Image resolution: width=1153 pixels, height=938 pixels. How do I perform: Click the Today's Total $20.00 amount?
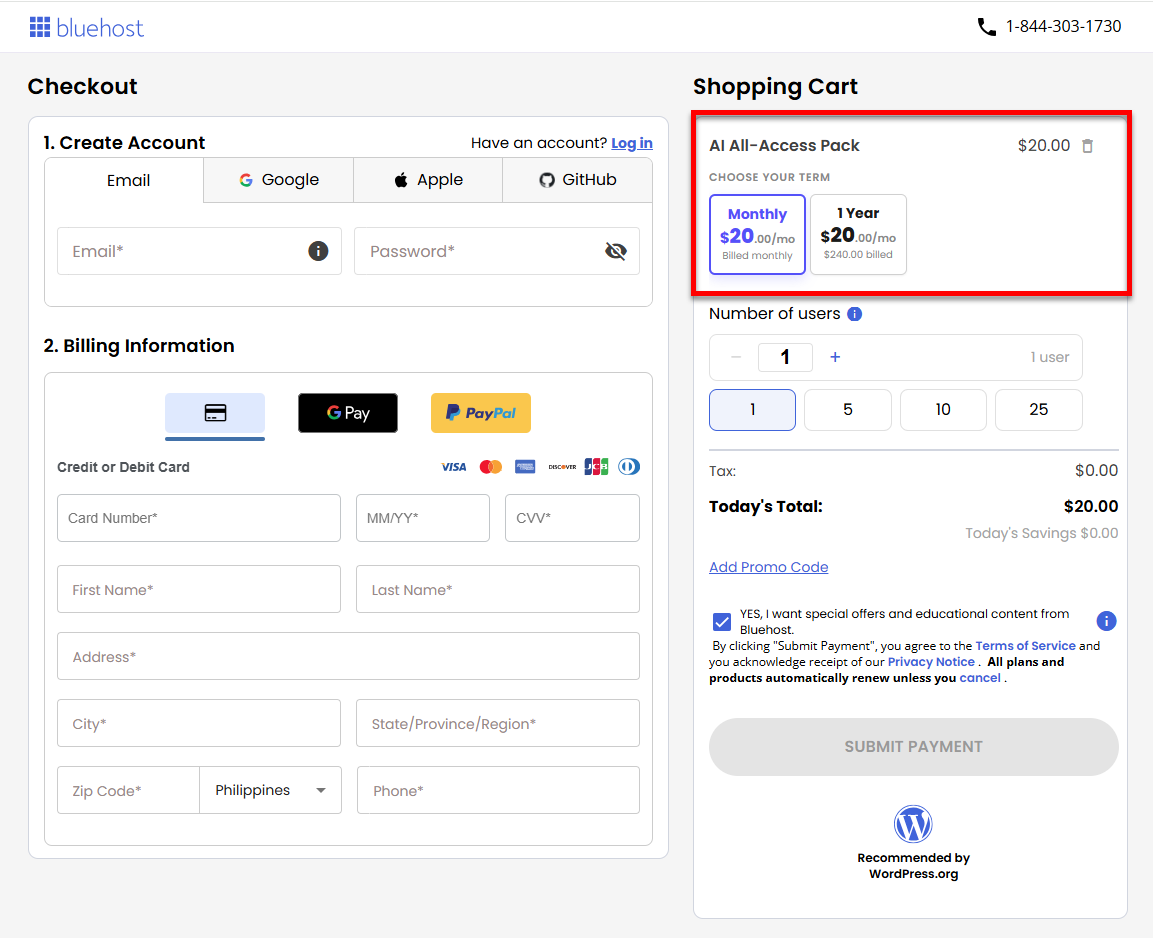[x=1090, y=506]
